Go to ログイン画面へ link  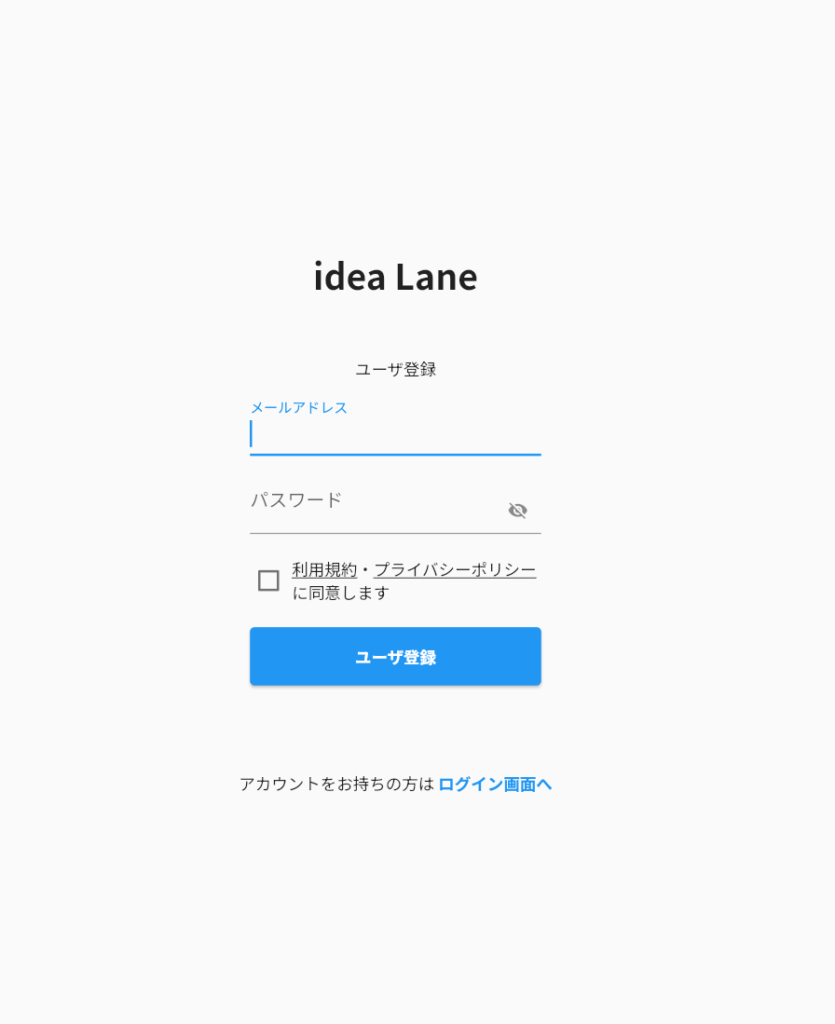tap(495, 784)
